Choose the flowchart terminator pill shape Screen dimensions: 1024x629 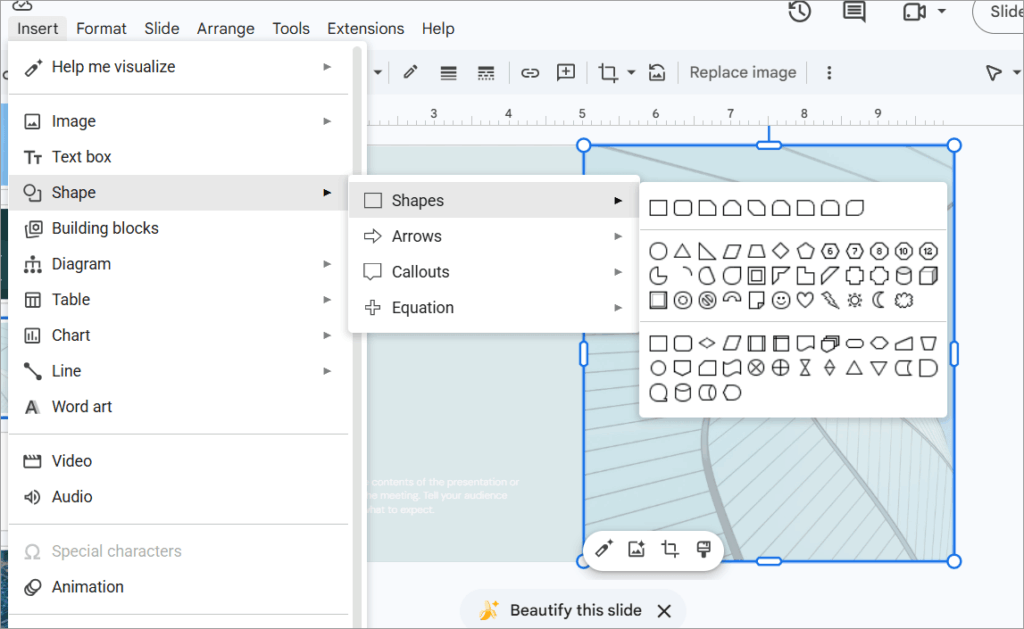tap(854, 343)
